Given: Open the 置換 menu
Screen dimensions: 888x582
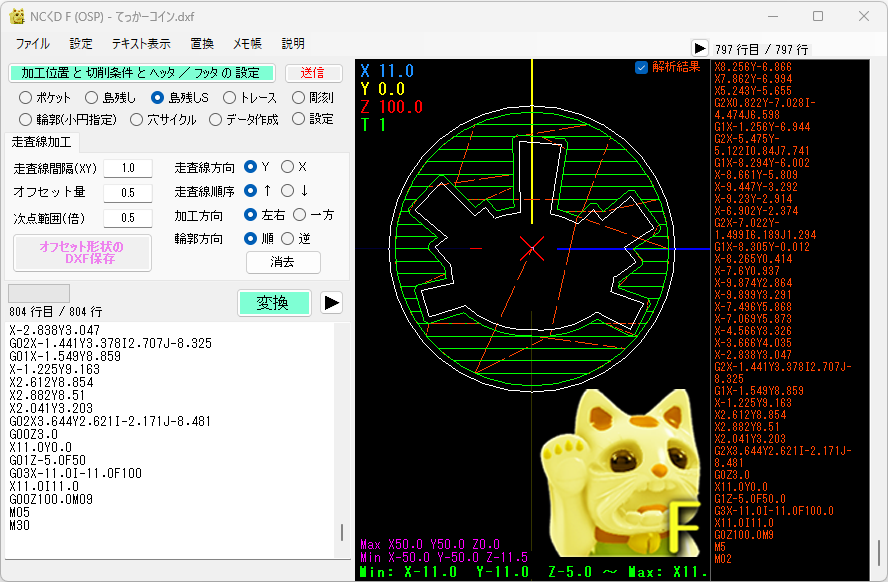Looking at the screenshot, I should point(202,44).
